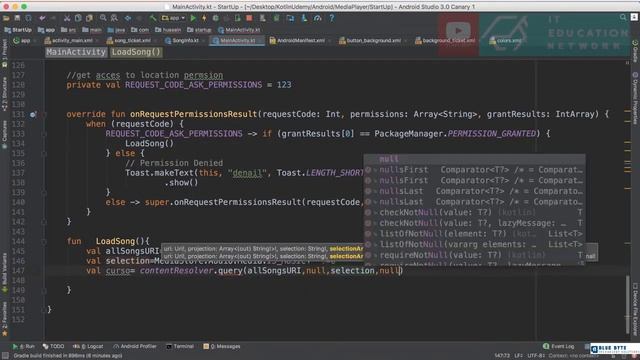
Task: Choose requireNotNull(value: T?) completion
Action: pos(475,255)
